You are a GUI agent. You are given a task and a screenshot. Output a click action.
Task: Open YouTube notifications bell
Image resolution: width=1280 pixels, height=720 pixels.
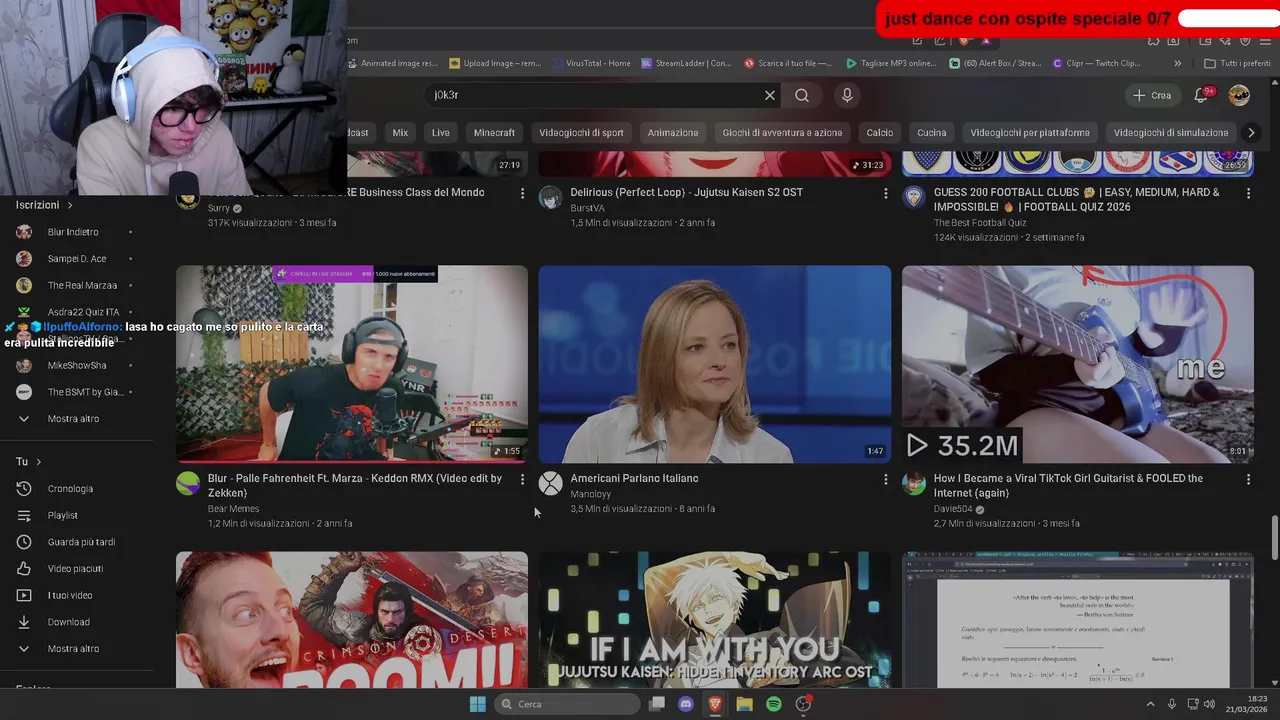(1201, 95)
